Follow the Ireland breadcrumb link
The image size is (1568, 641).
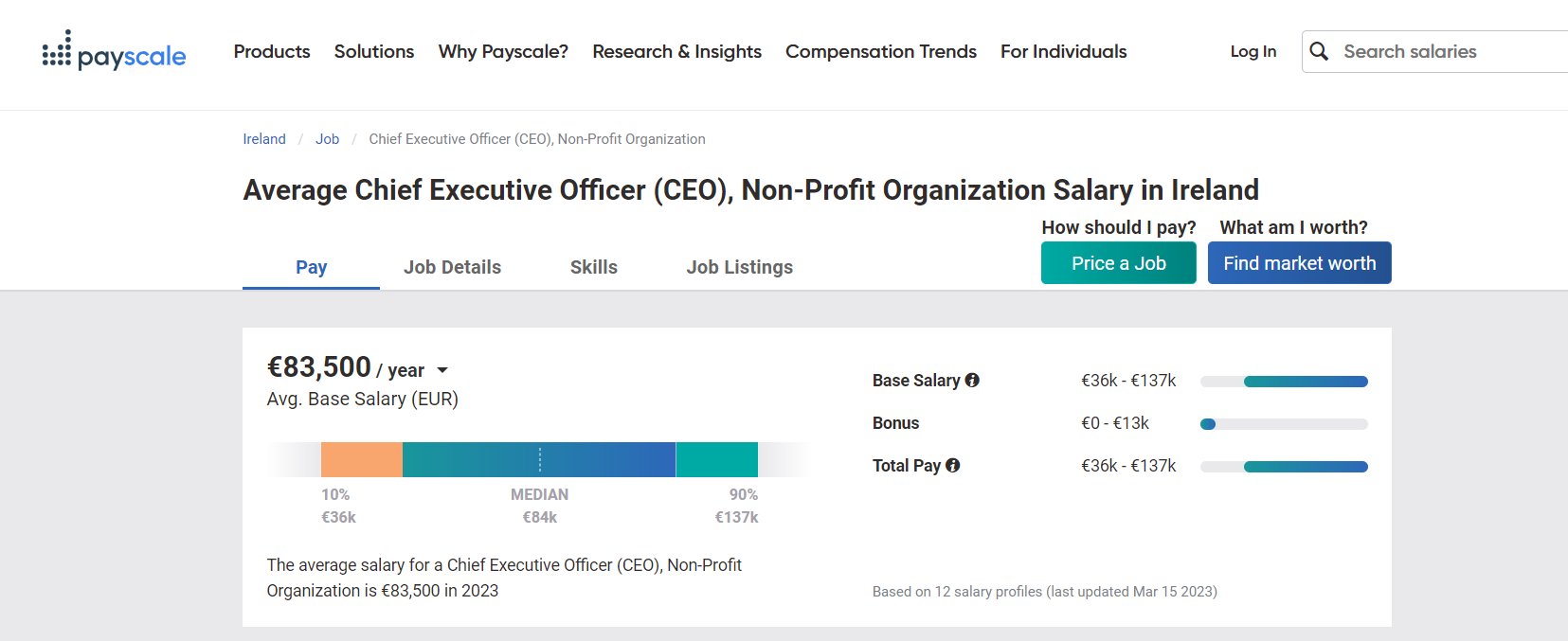pos(264,139)
